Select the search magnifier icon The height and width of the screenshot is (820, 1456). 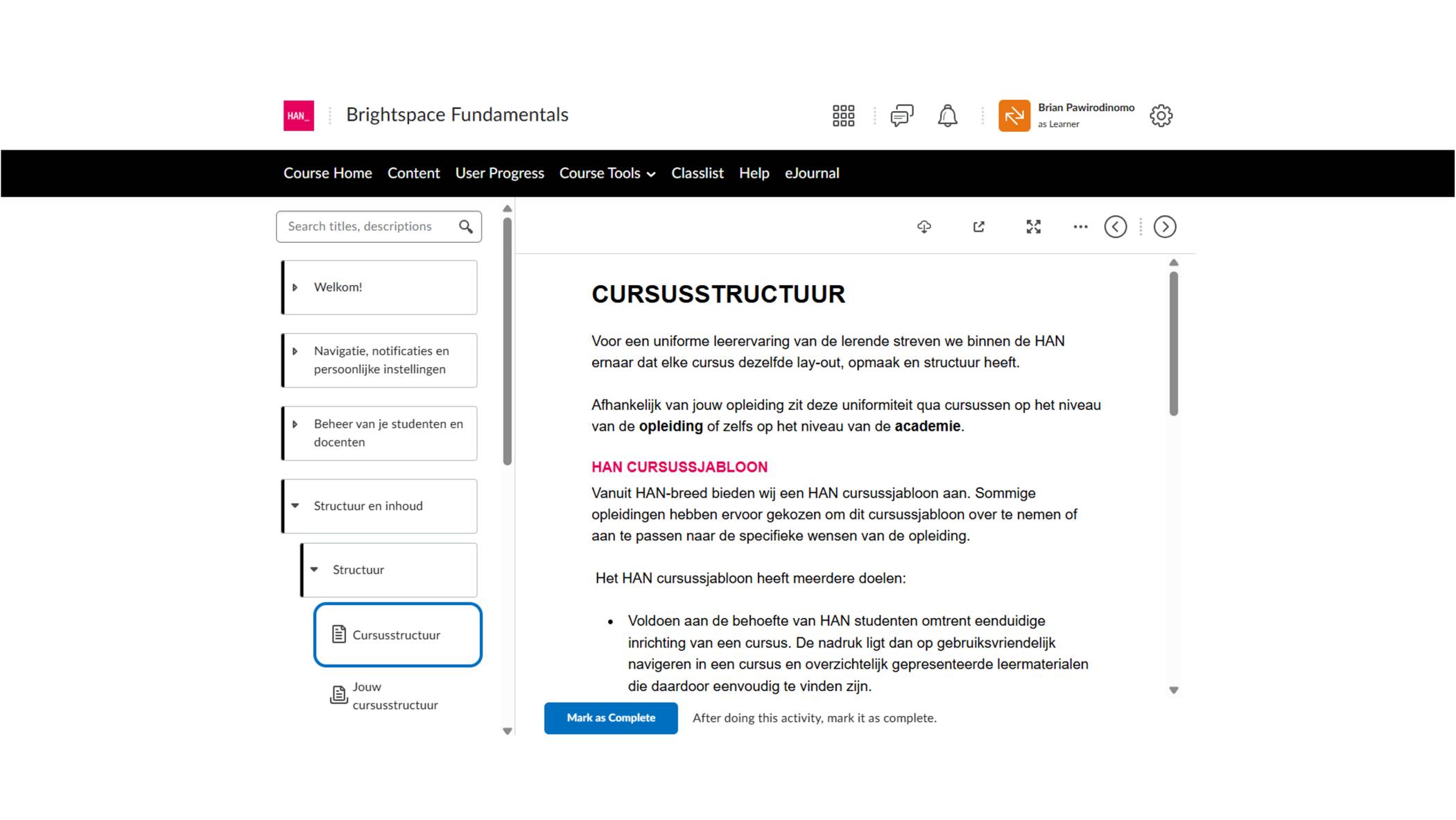[x=465, y=226]
